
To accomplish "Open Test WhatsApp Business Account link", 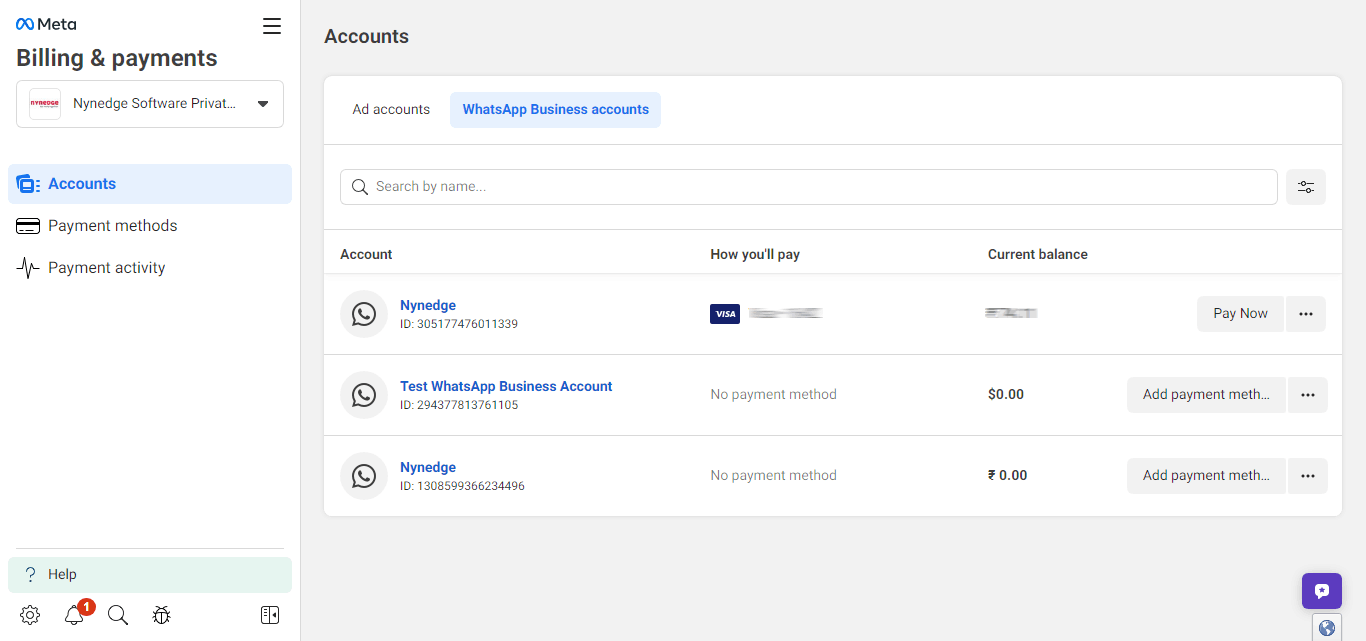I will click(x=506, y=386).
